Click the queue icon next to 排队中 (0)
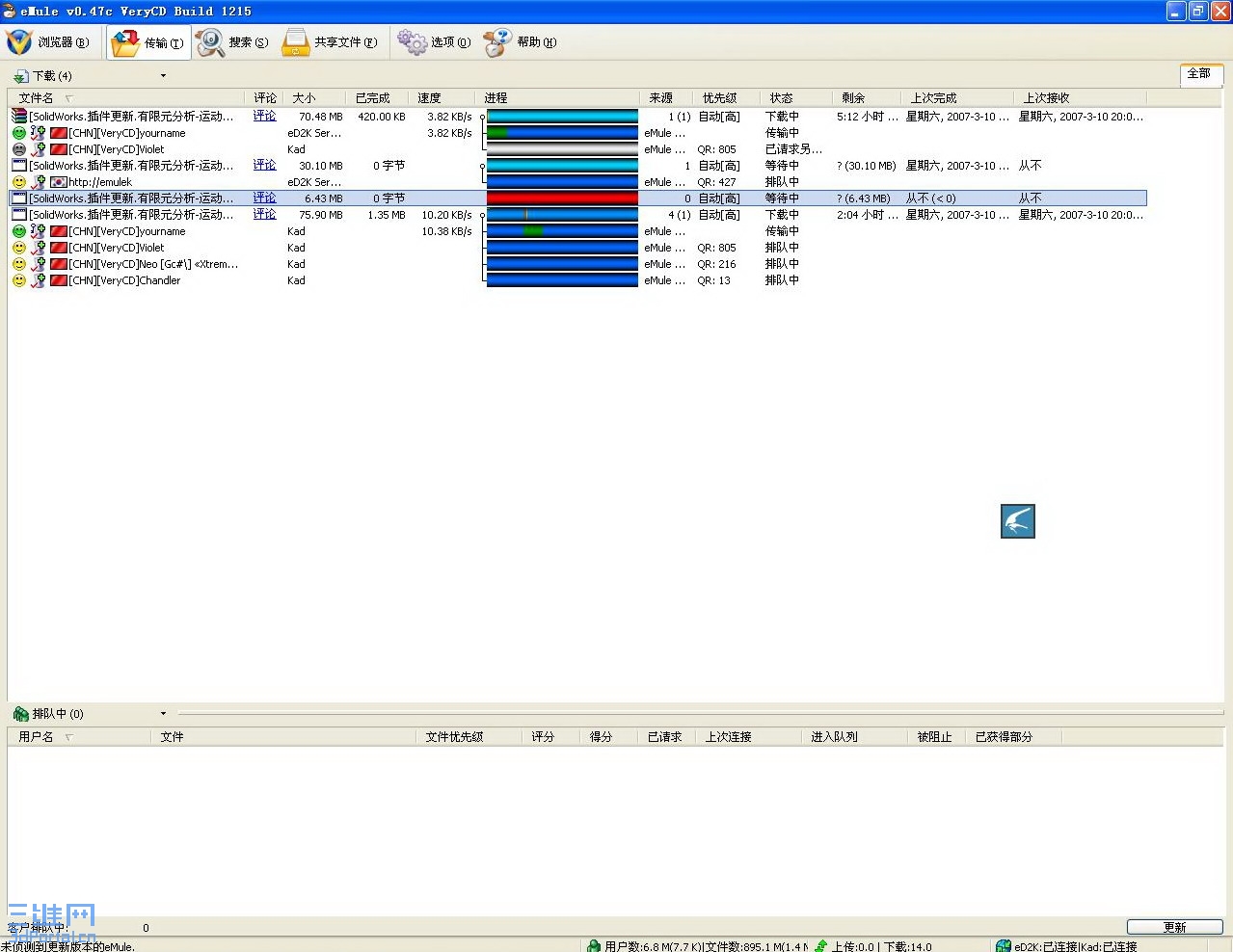1233x952 pixels. pos(20,714)
